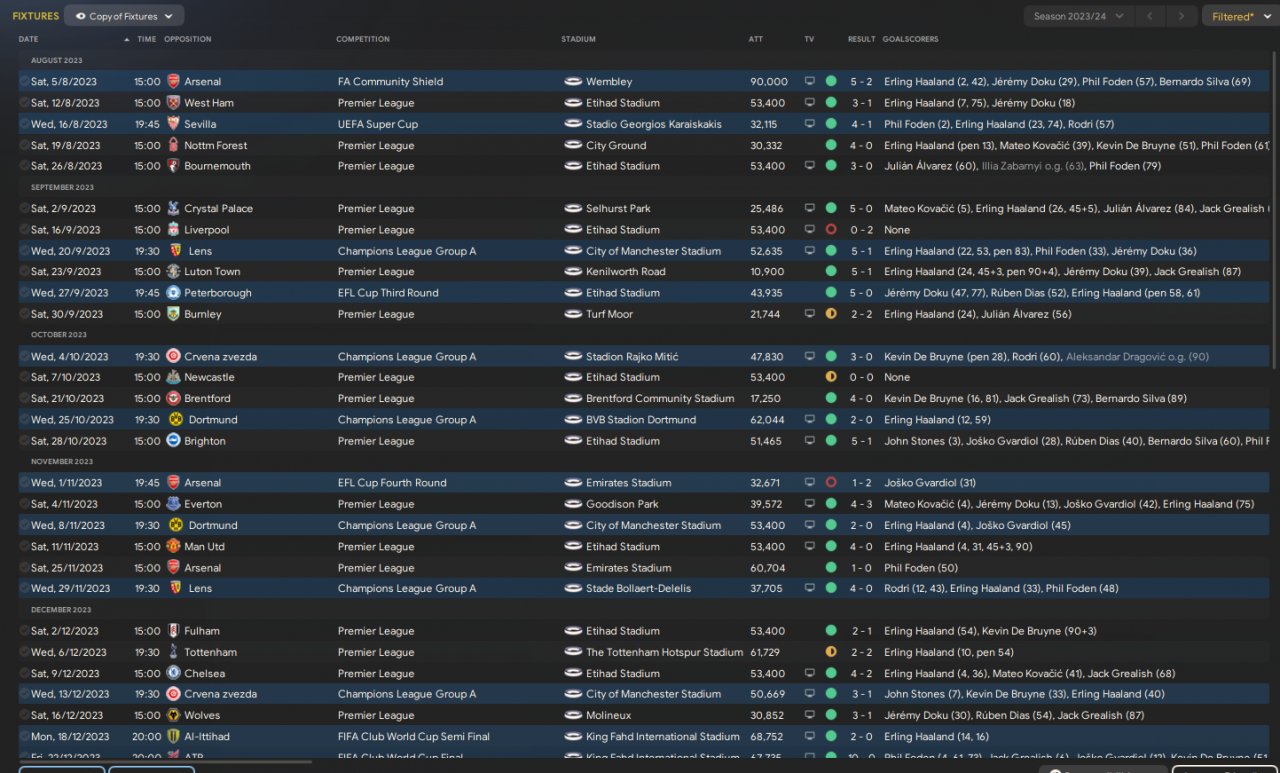Click the West Ham club badge

tap(173, 103)
